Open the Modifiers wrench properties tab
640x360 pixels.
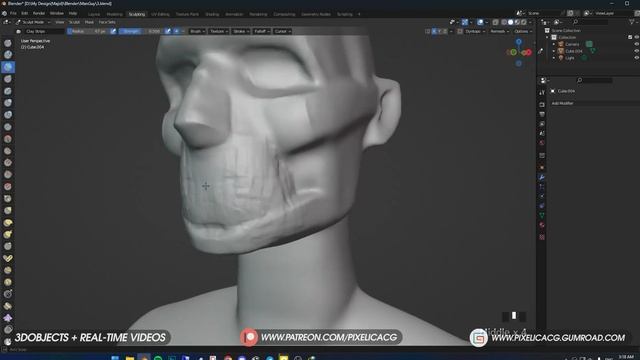click(542, 177)
